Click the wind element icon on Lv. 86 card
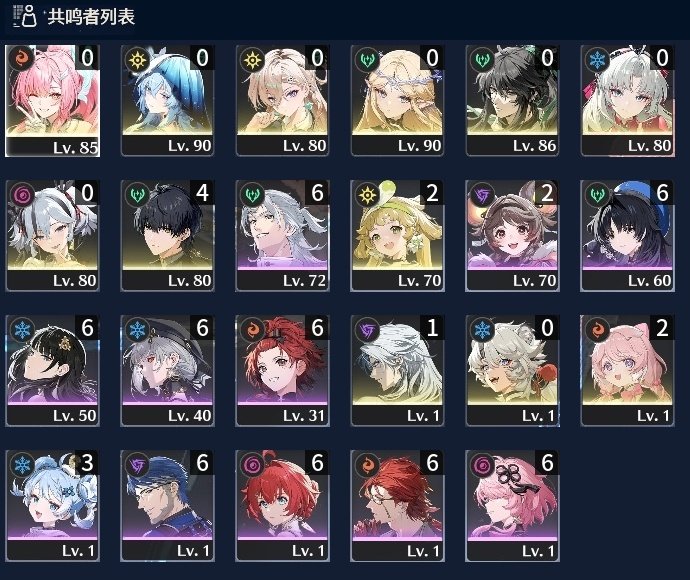The height and width of the screenshot is (580, 690). click(x=482, y=59)
